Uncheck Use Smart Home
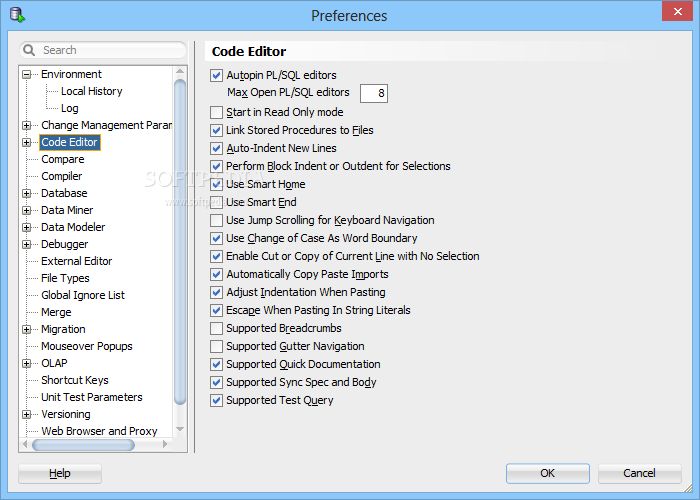700x500 pixels. click(217, 184)
